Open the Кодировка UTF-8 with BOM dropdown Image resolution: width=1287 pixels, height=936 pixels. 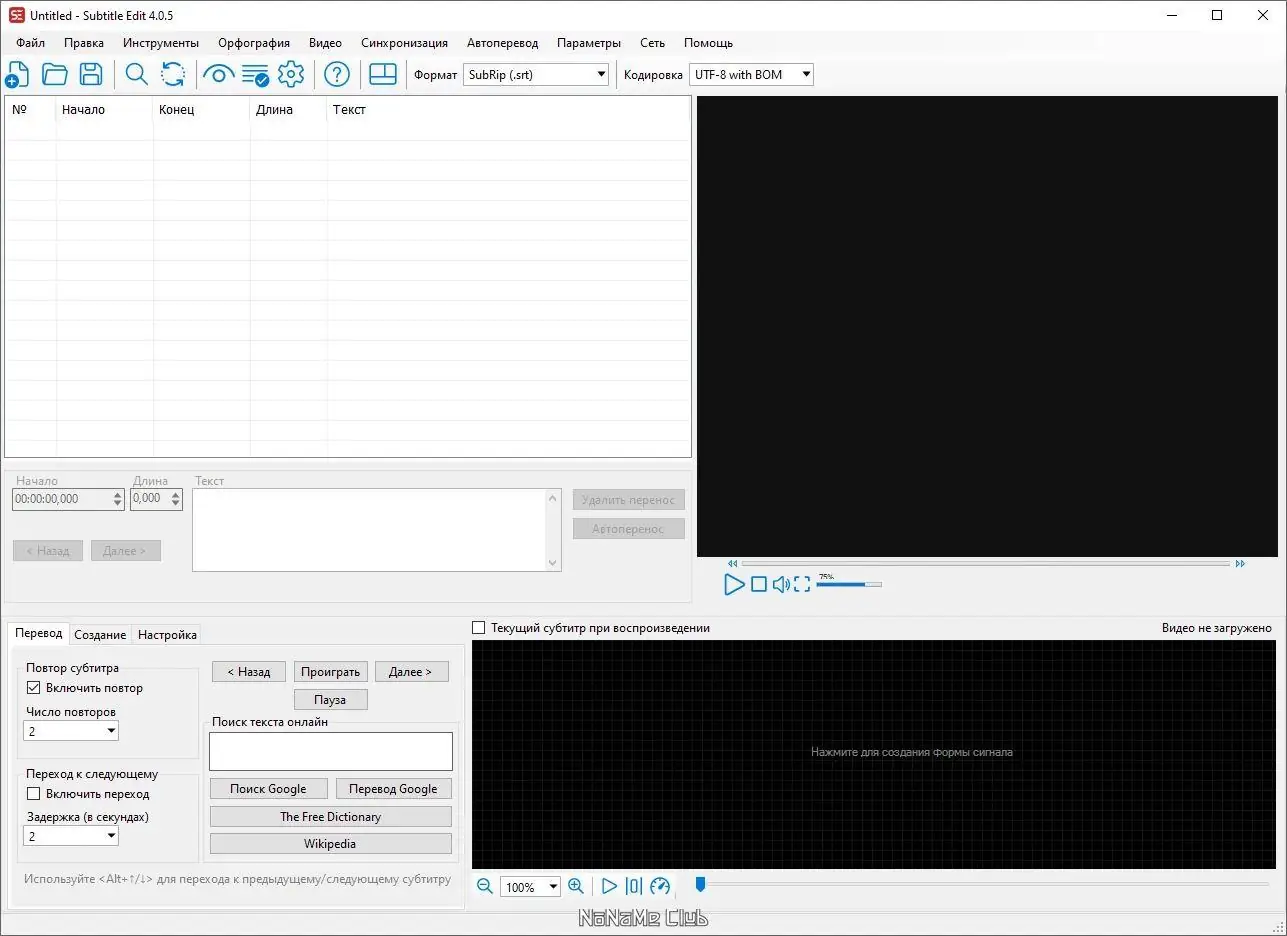751,74
